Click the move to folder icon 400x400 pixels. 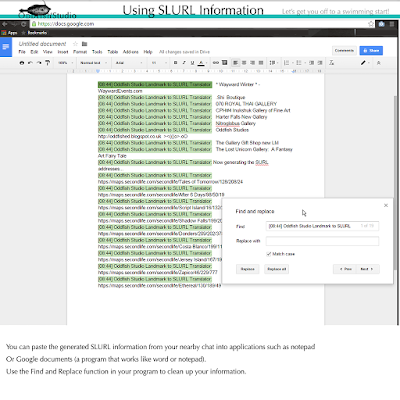[x=85, y=44]
